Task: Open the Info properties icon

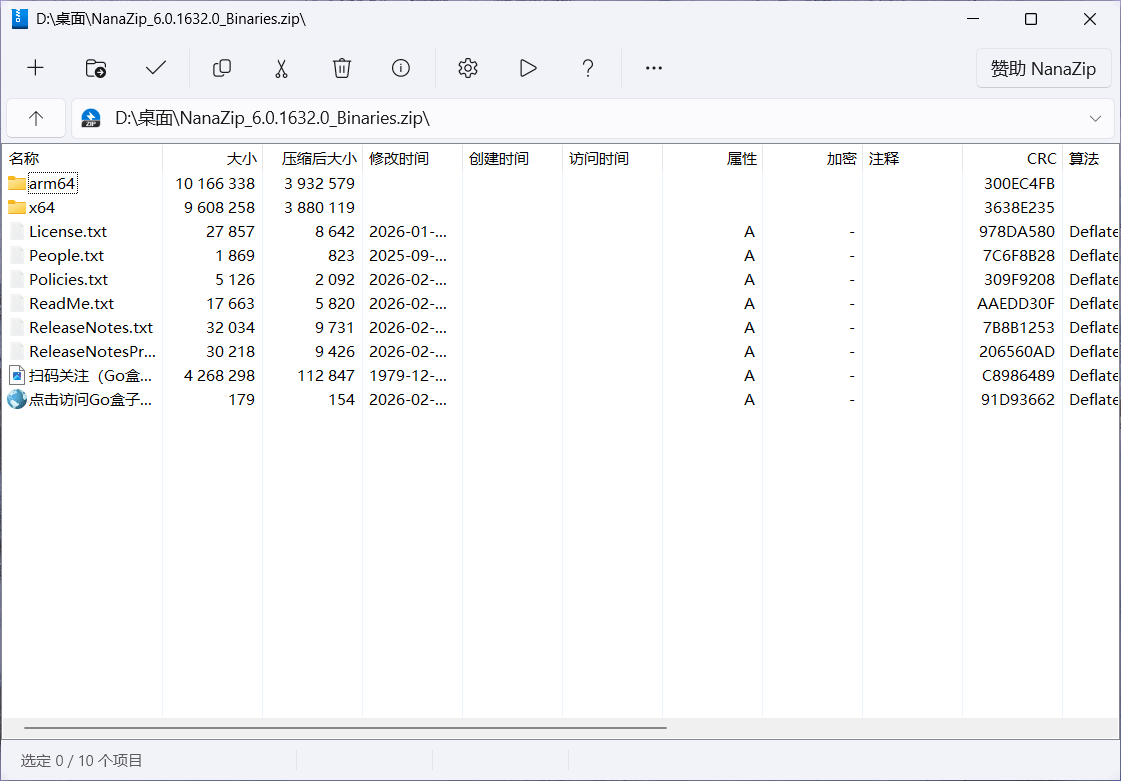Action: 401,68
